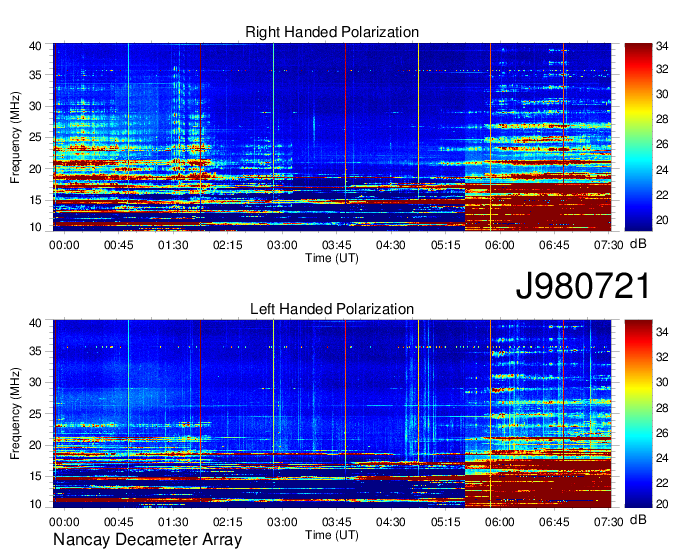Screen dimensions: 680x552
Task: Click colorbar value '28' beside Left Handed plot
Action: pos(662,408)
